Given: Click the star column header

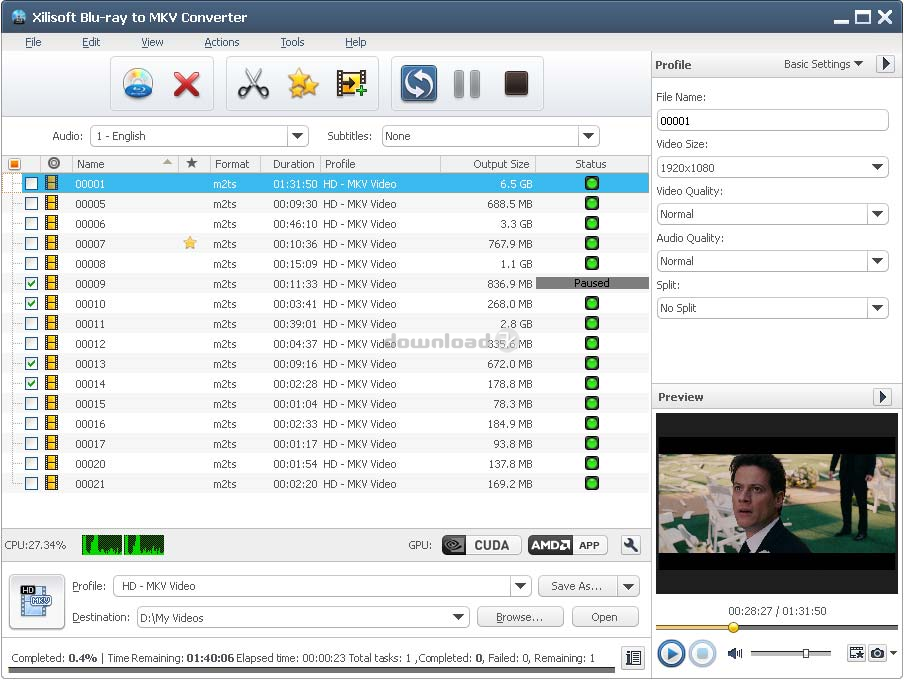Looking at the screenshot, I should tap(192, 163).
